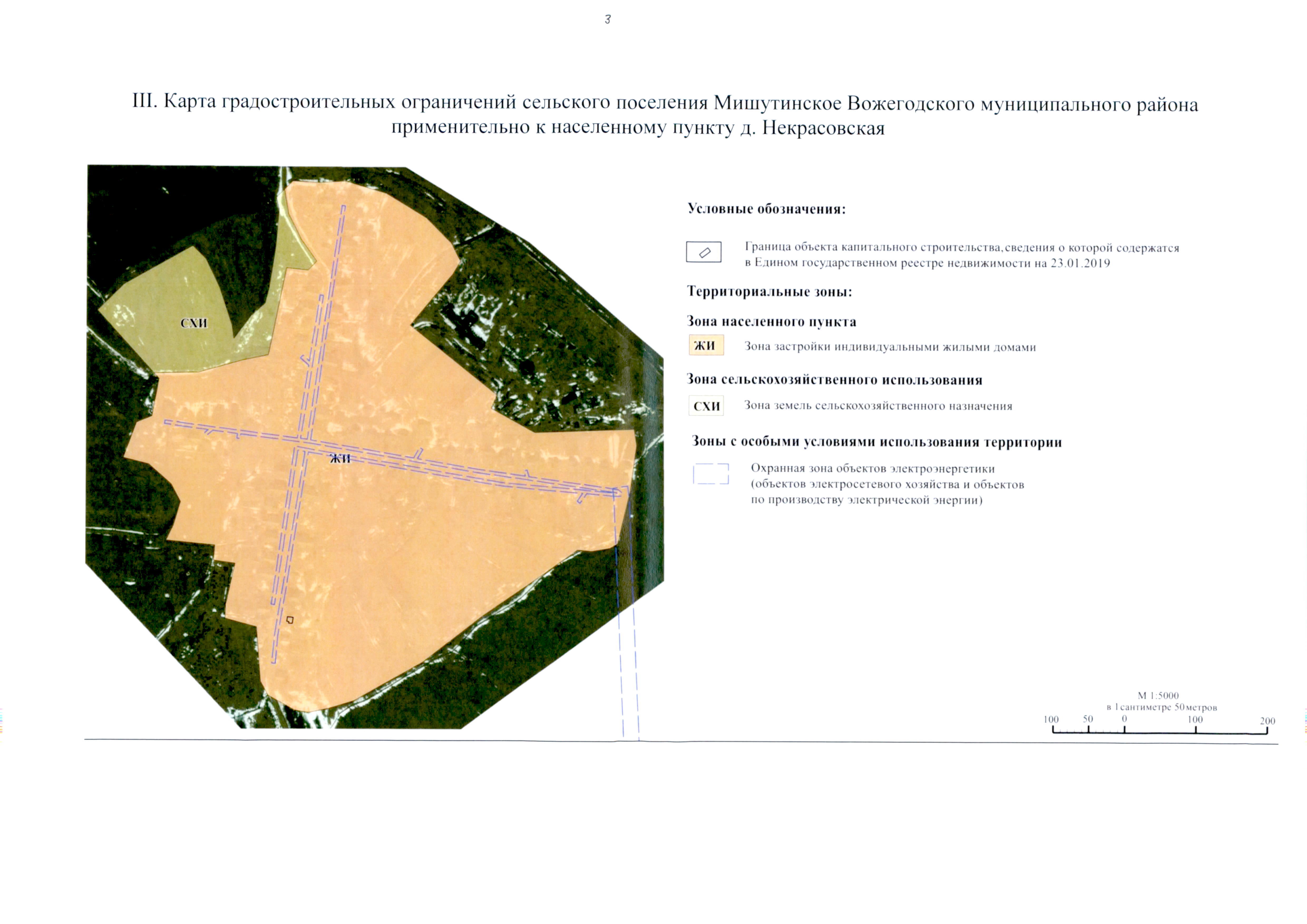The width and height of the screenshot is (1307, 924).
Task: Click 'Зона сельскохозяйственного использования' heading
Action: pos(835,380)
